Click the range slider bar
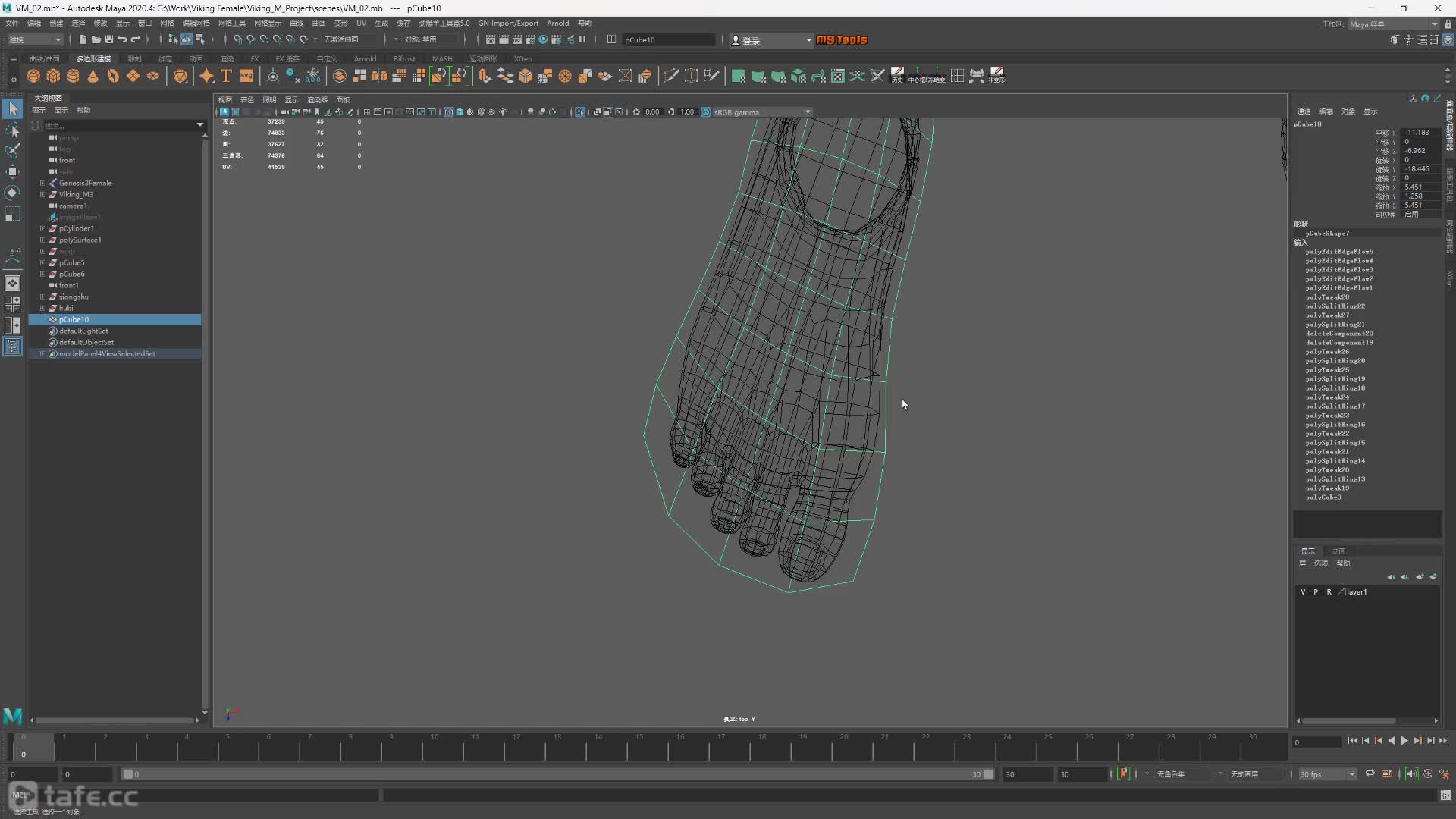The width and height of the screenshot is (1456, 819). tap(557, 774)
